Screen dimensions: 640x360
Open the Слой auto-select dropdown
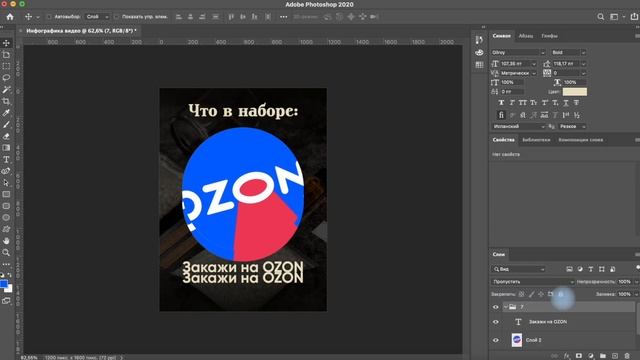click(97, 17)
